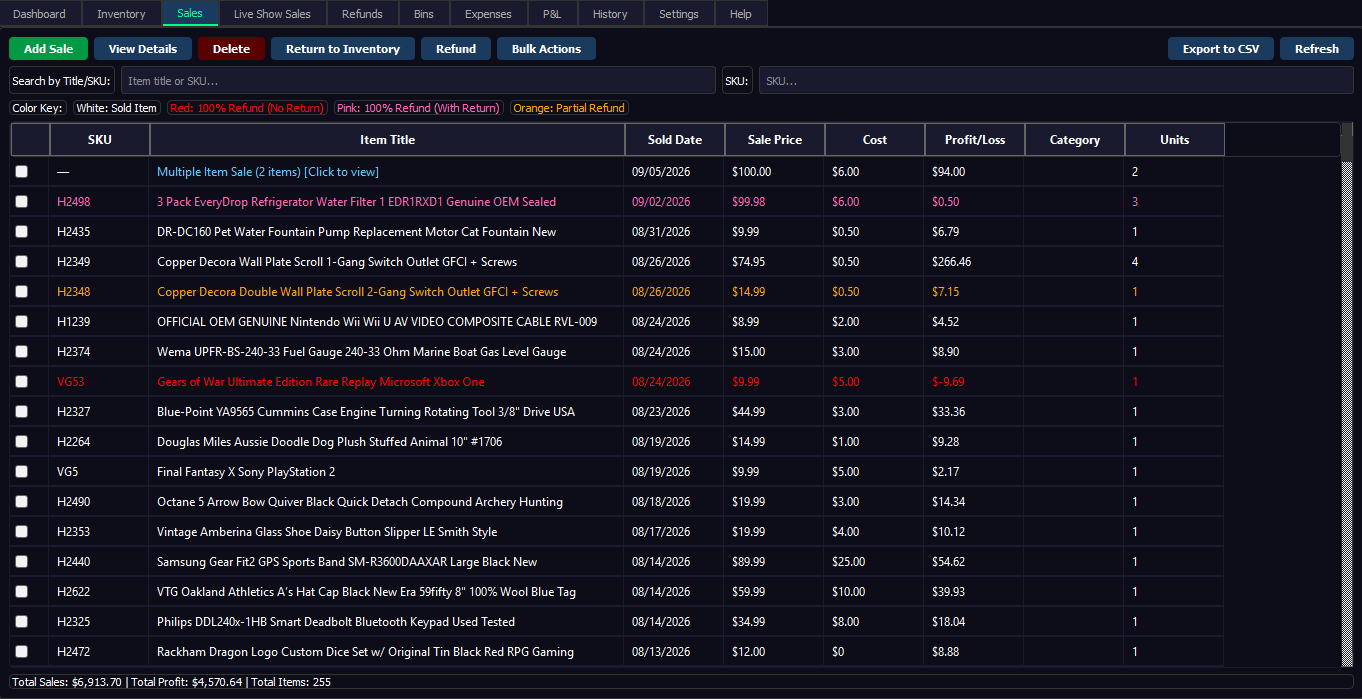Check the box for SKU H2622

point(22,592)
